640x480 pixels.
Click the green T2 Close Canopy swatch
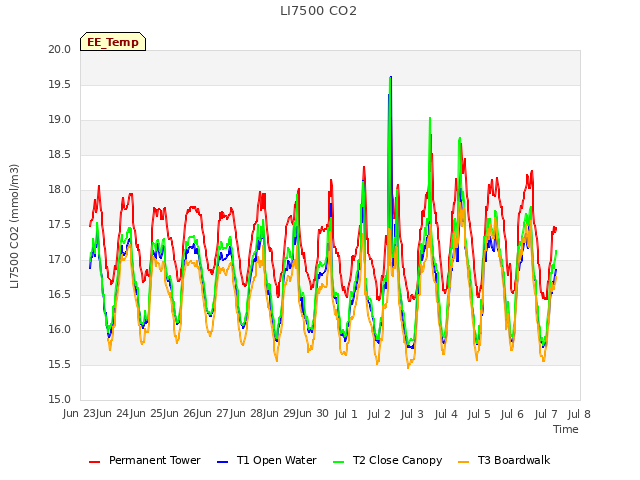[338, 462]
